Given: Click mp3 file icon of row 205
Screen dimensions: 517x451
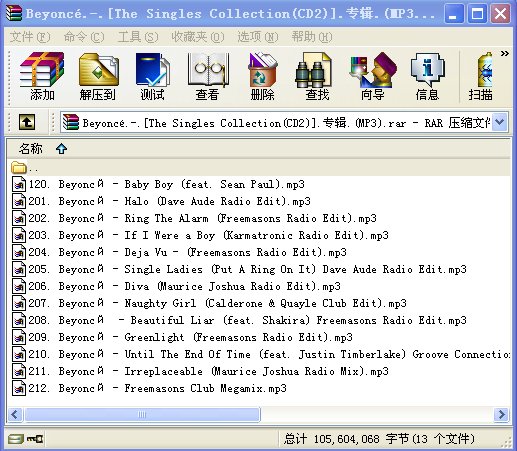Looking at the screenshot, I should (x=19, y=269).
